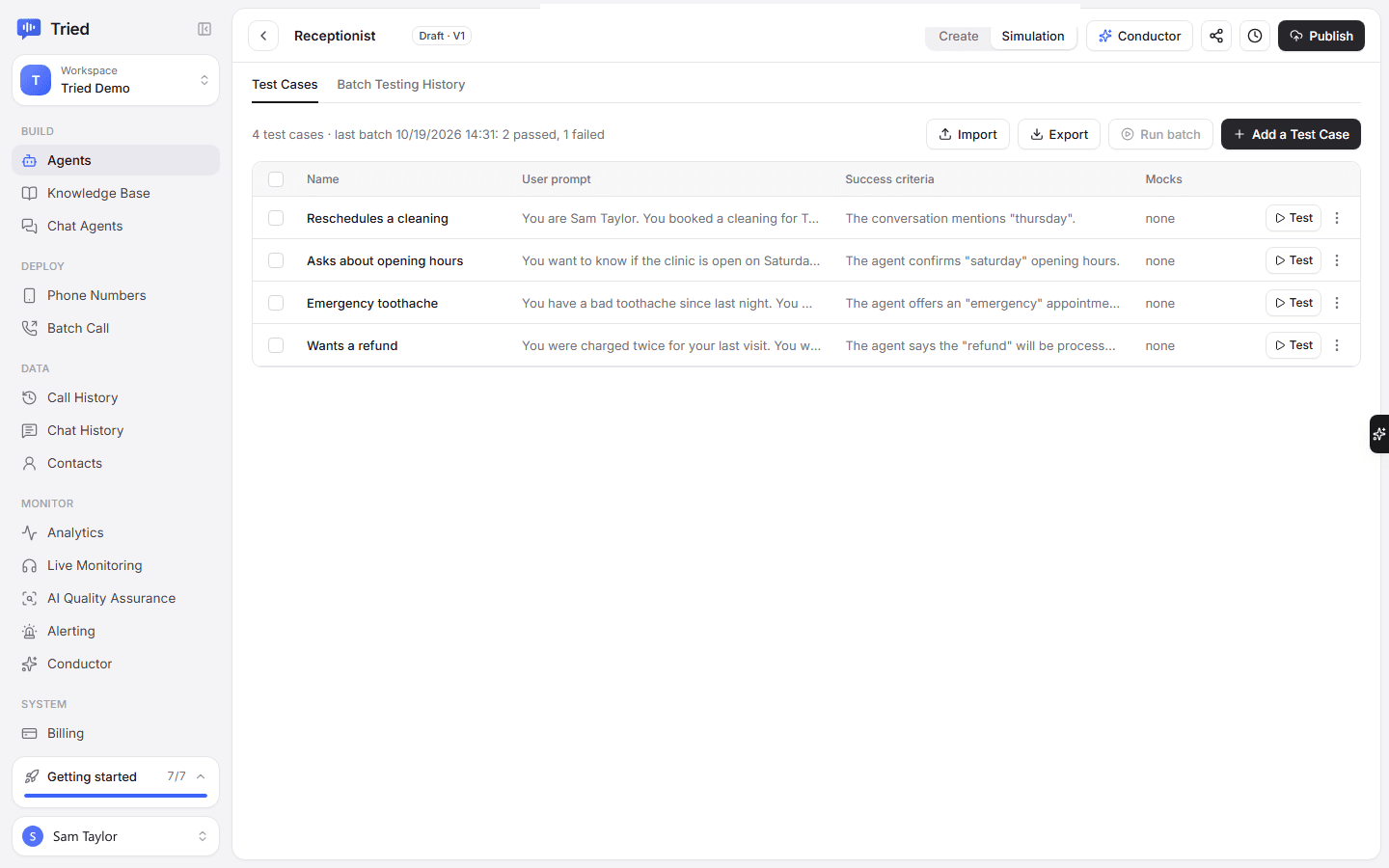This screenshot has height=868, width=1389.
Task: Toggle the select-all header checkbox
Action: click(276, 179)
